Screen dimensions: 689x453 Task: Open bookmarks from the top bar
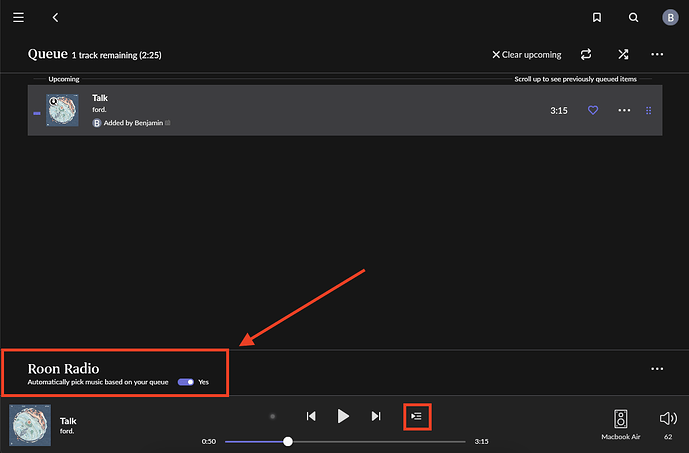click(597, 17)
